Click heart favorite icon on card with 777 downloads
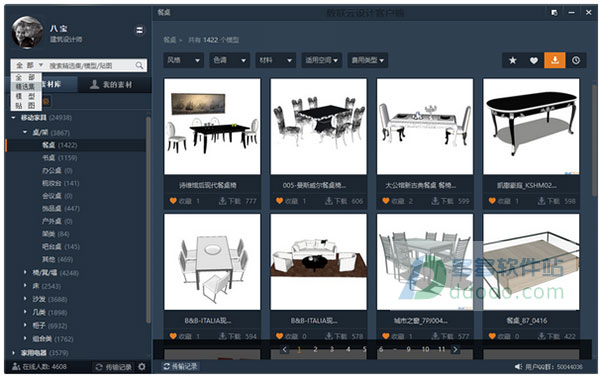The height and width of the screenshot is (376, 600). pos(173,201)
